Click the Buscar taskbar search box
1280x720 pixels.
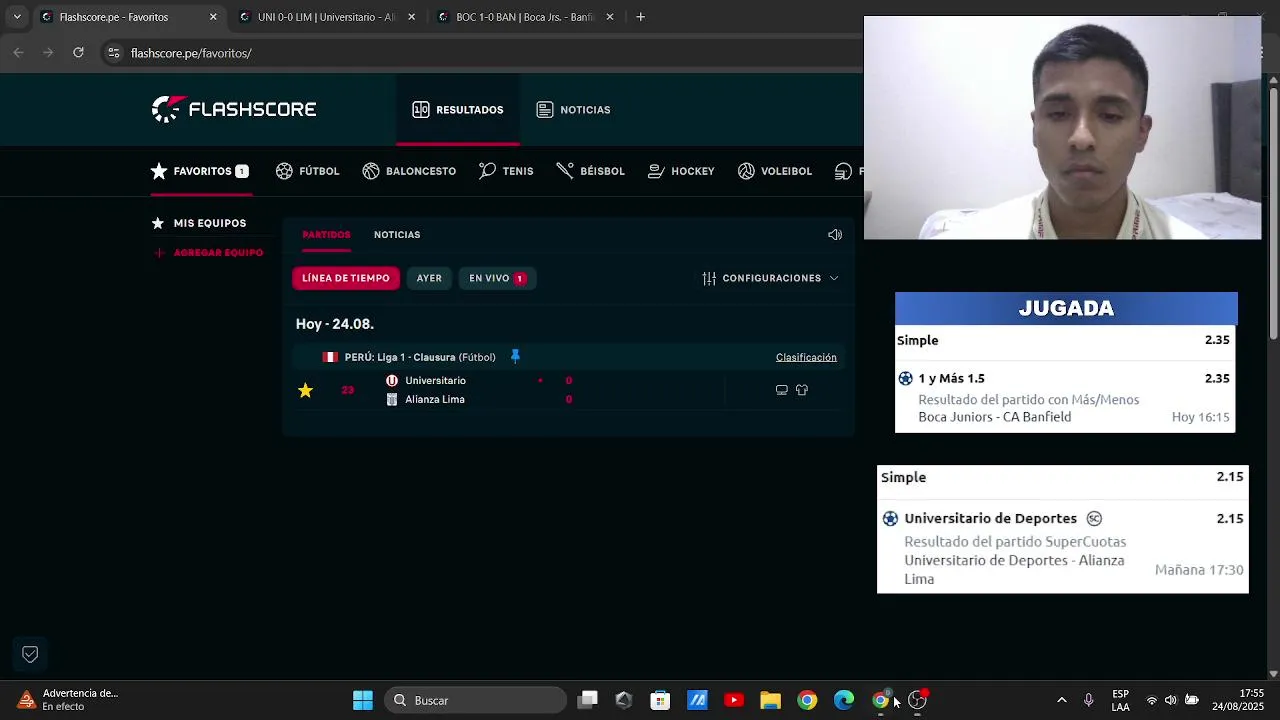pos(476,700)
